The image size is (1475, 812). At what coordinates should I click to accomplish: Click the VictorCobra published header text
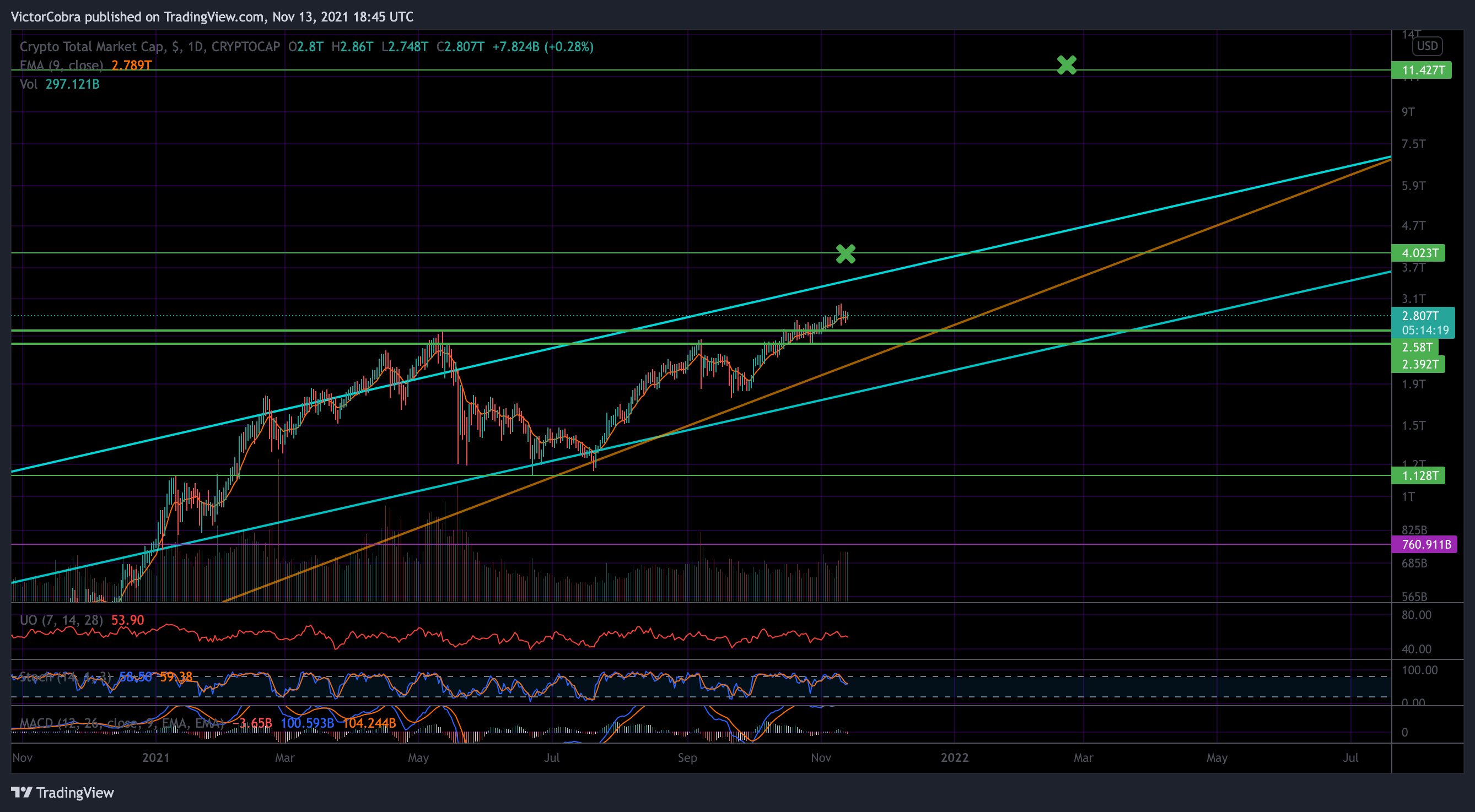click(212, 17)
